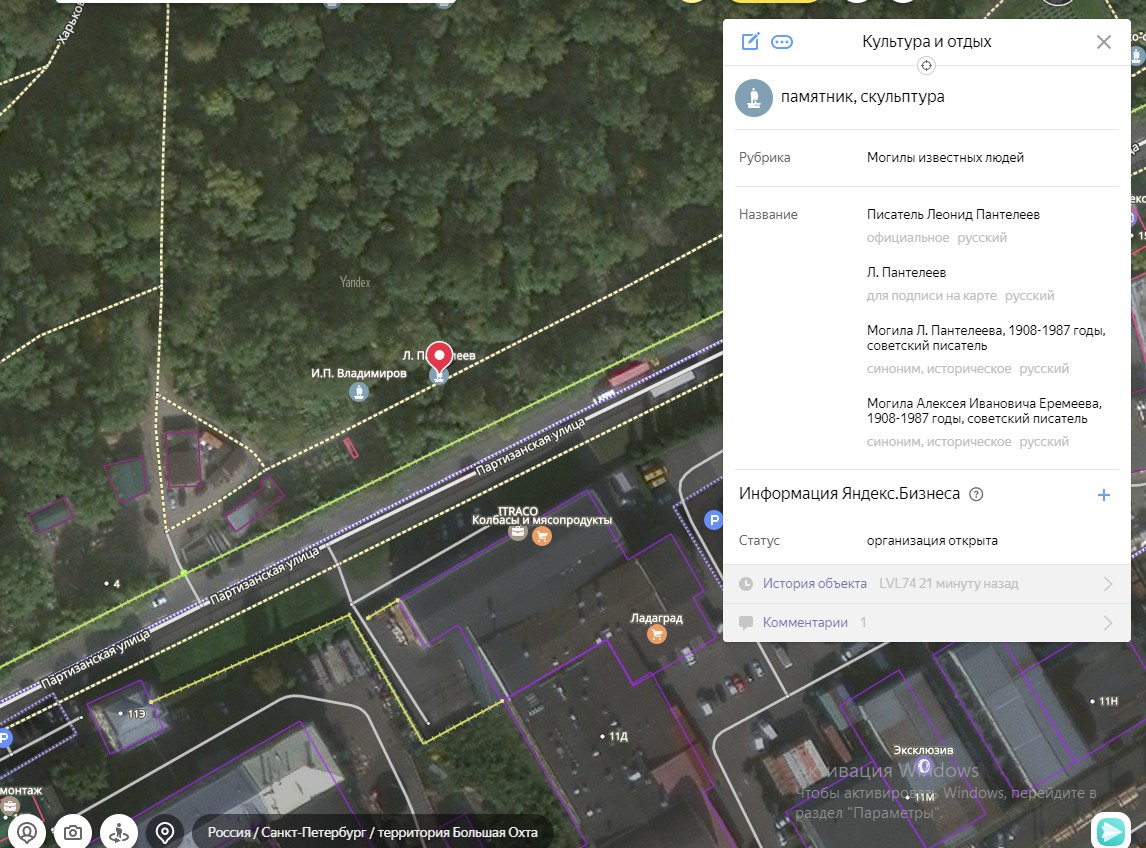Open the panorama street view icon
This screenshot has width=1146, height=848.
[x=119, y=832]
